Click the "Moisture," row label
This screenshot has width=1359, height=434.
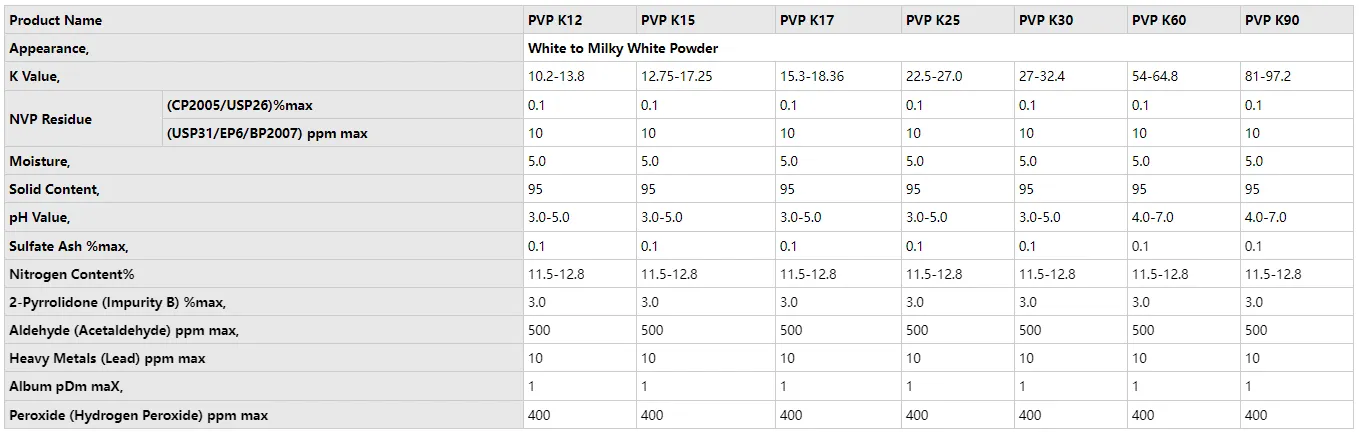click(x=40, y=161)
